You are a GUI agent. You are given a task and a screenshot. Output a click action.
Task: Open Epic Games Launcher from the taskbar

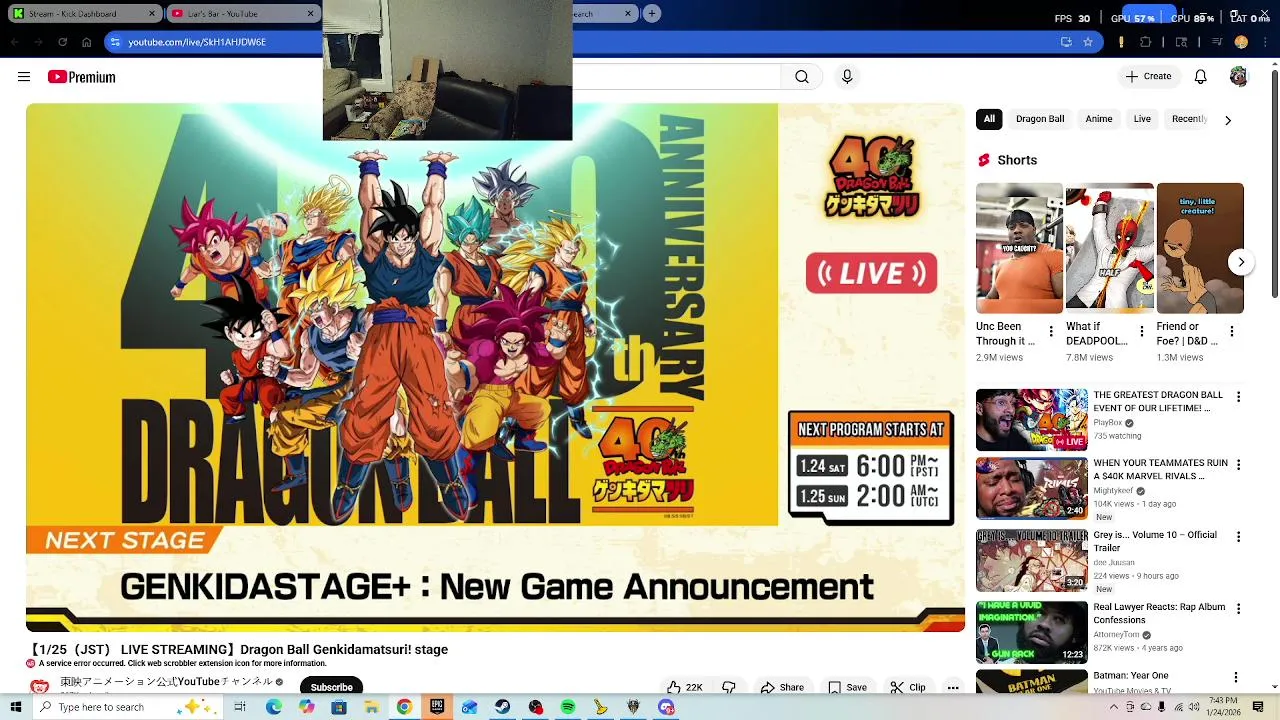click(x=436, y=707)
